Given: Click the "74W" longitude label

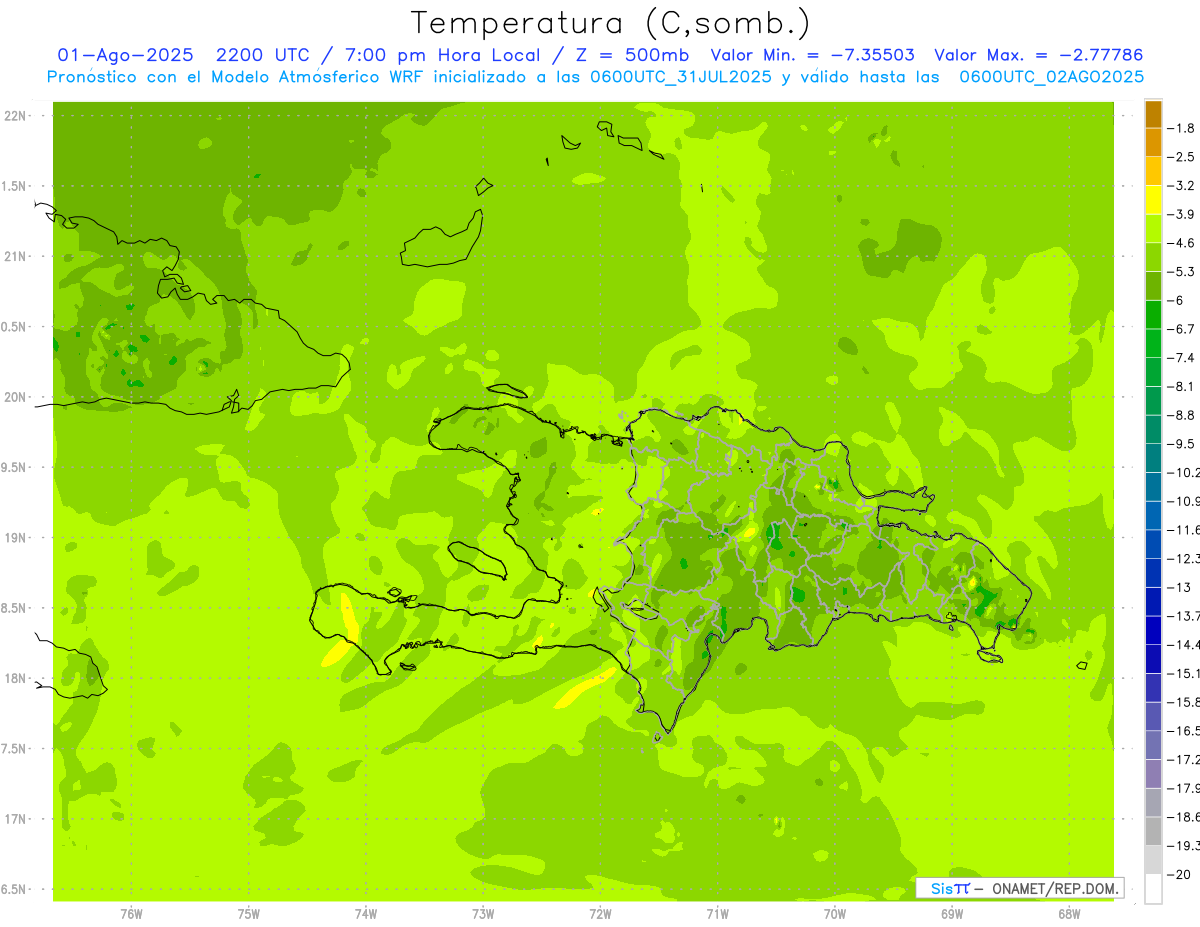Looking at the screenshot, I should (366, 914).
